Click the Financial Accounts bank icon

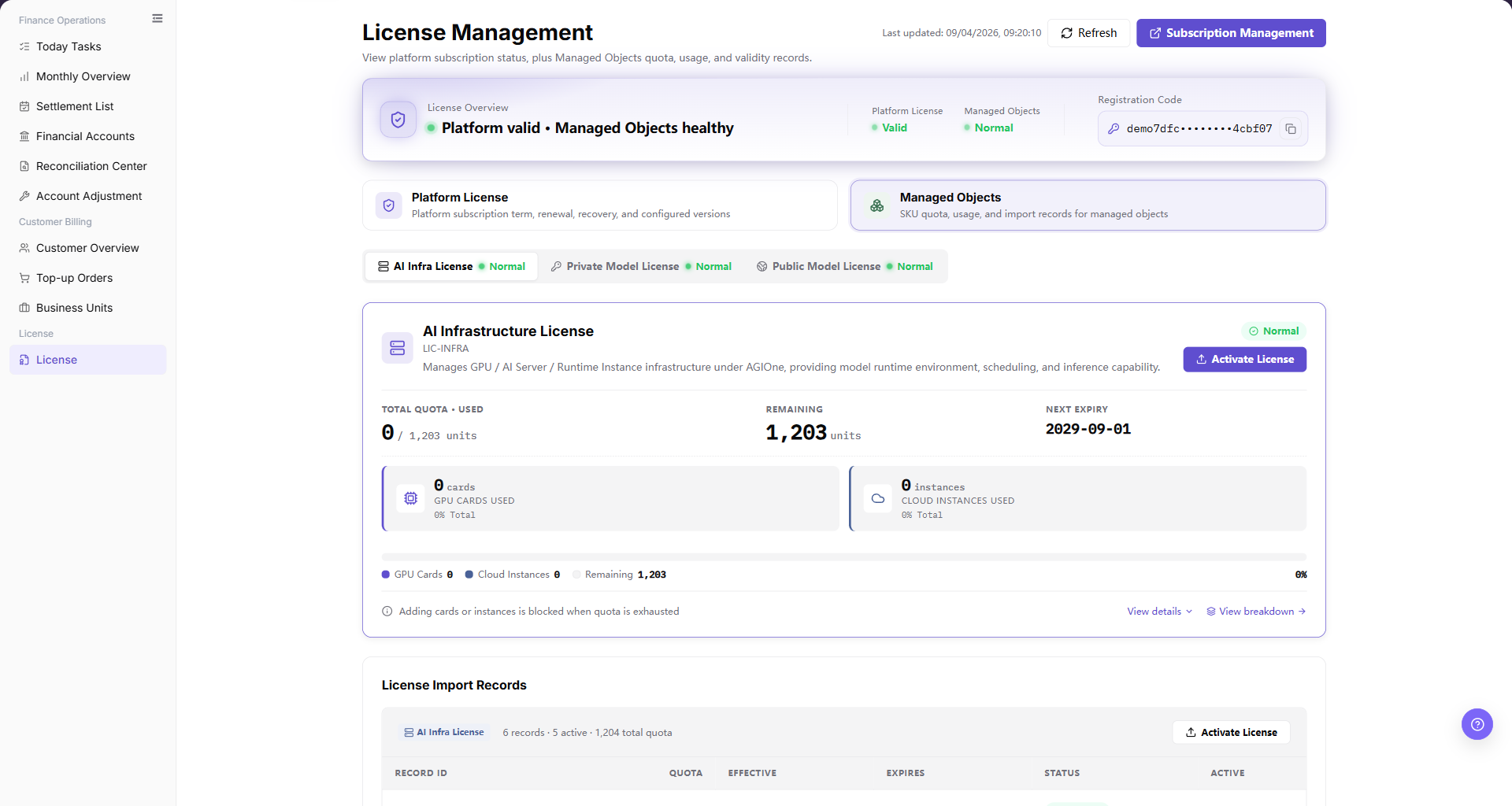(24, 136)
